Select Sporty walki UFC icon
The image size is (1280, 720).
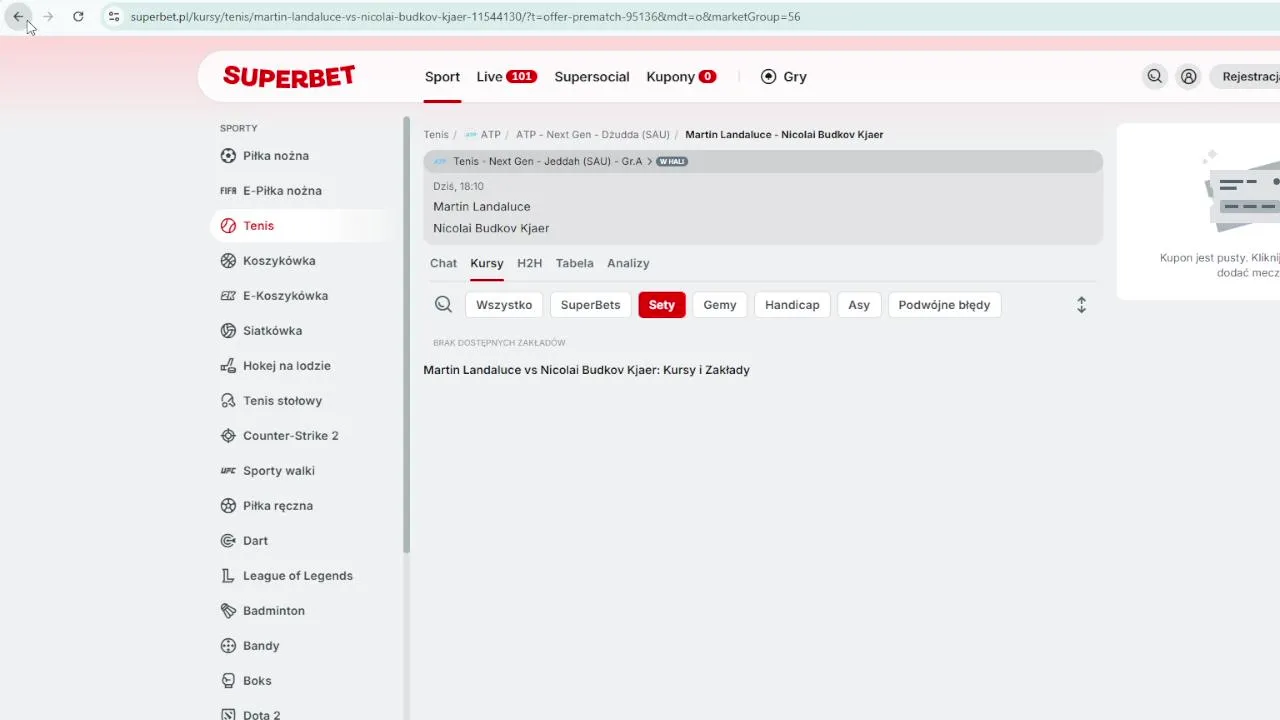point(228,471)
